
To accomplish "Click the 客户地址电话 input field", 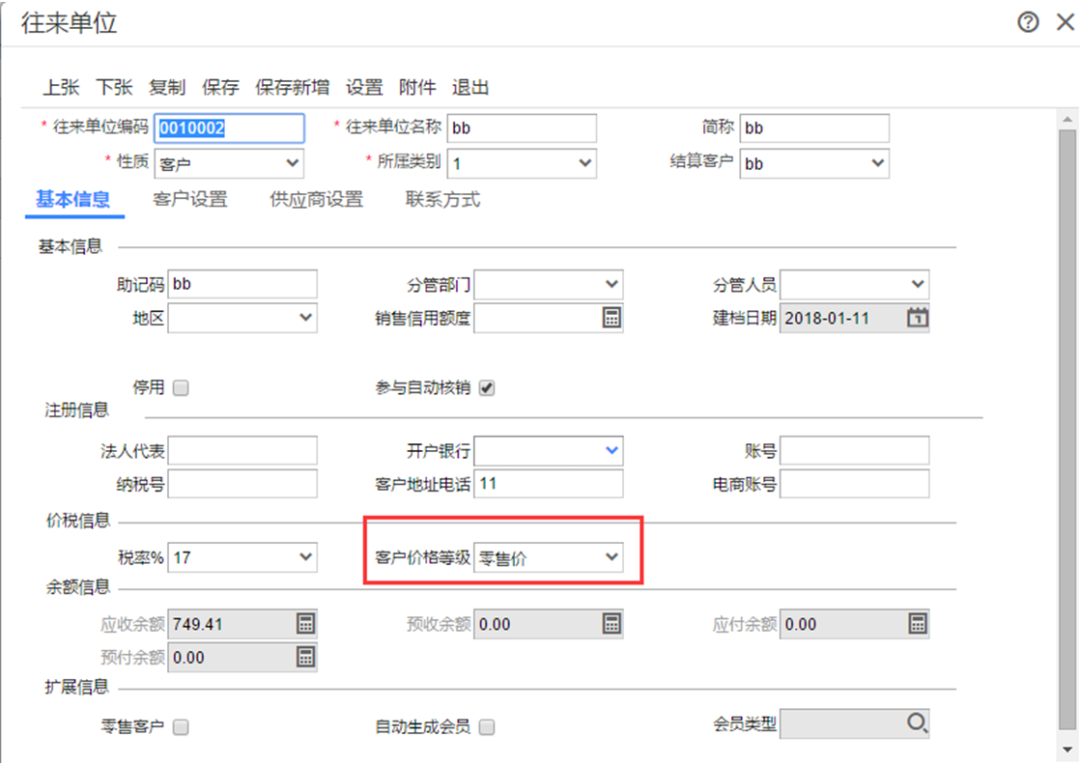I will [548, 484].
